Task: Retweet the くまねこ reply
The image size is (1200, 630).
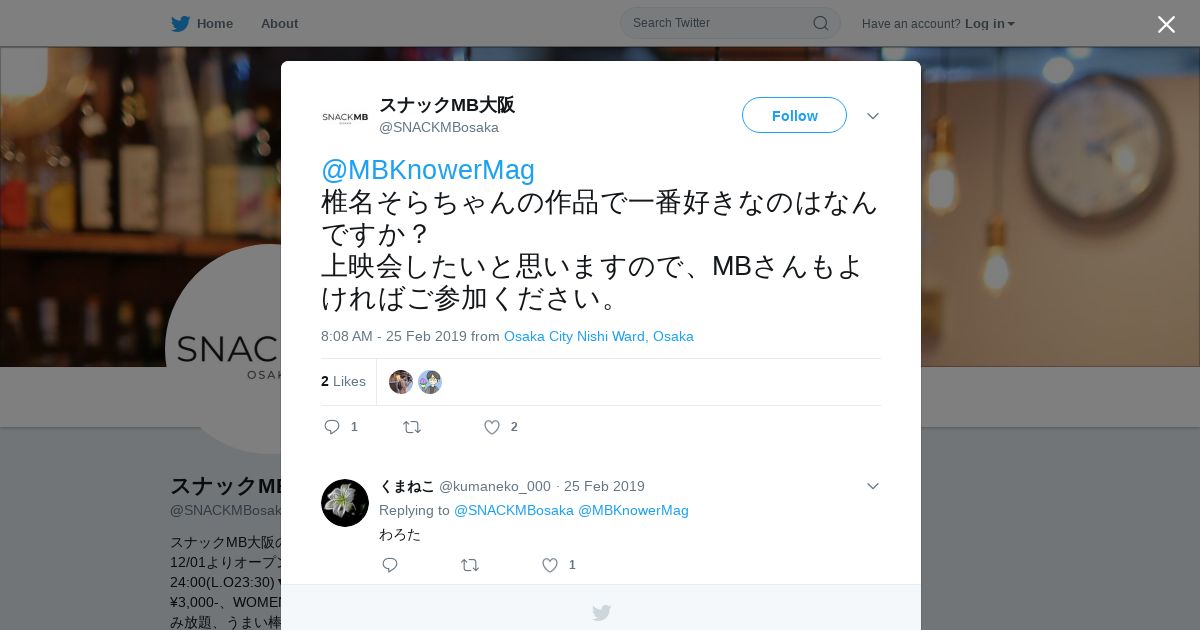Action: [470, 565]
